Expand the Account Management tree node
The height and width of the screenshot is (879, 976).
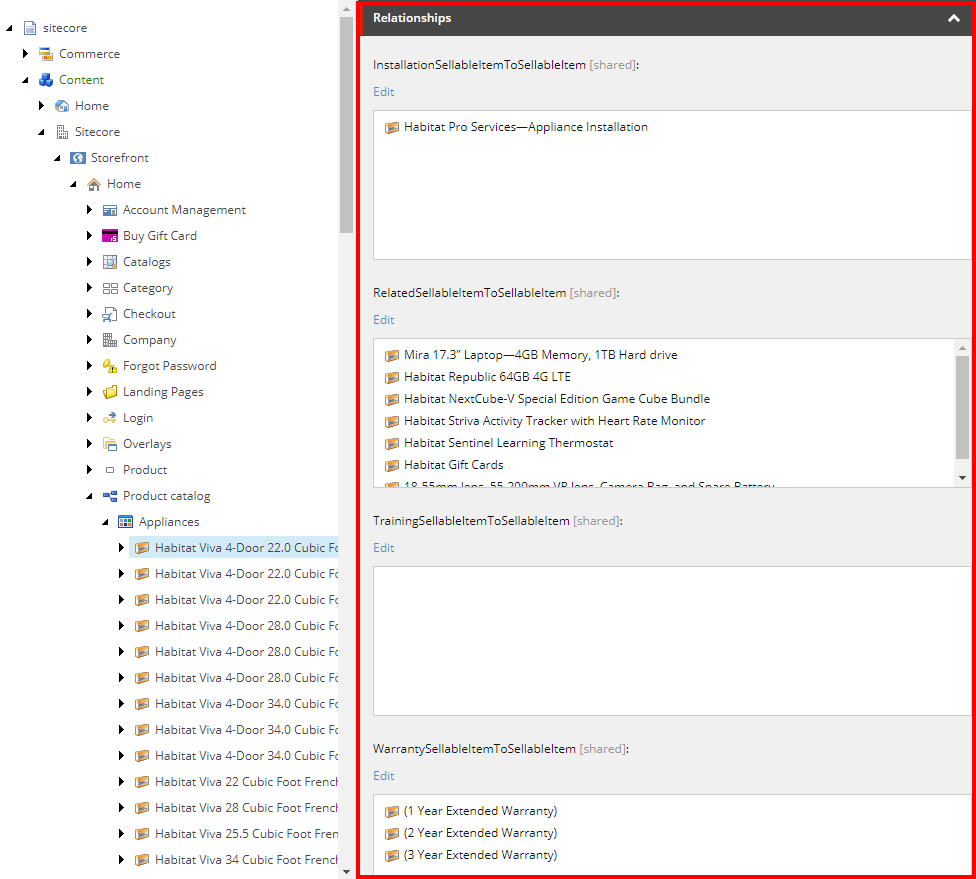pos(89,210)
